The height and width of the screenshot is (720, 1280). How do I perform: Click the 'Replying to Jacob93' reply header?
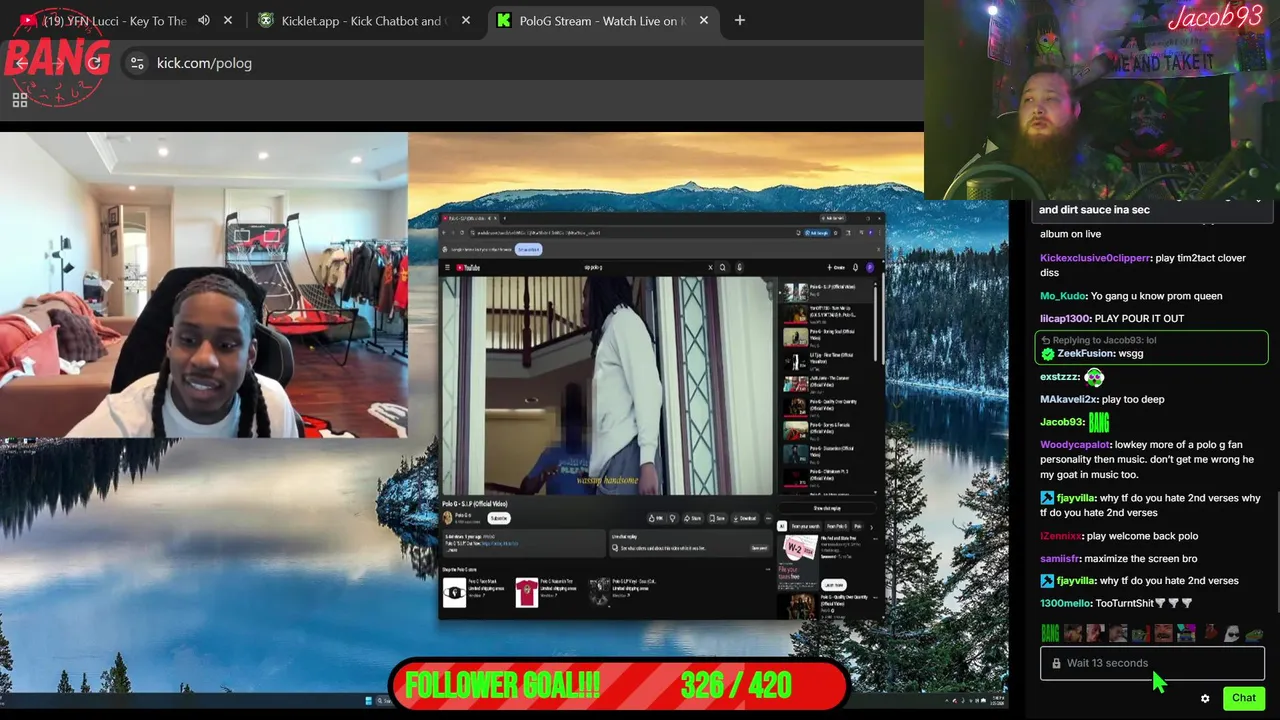coord(1098,340)
